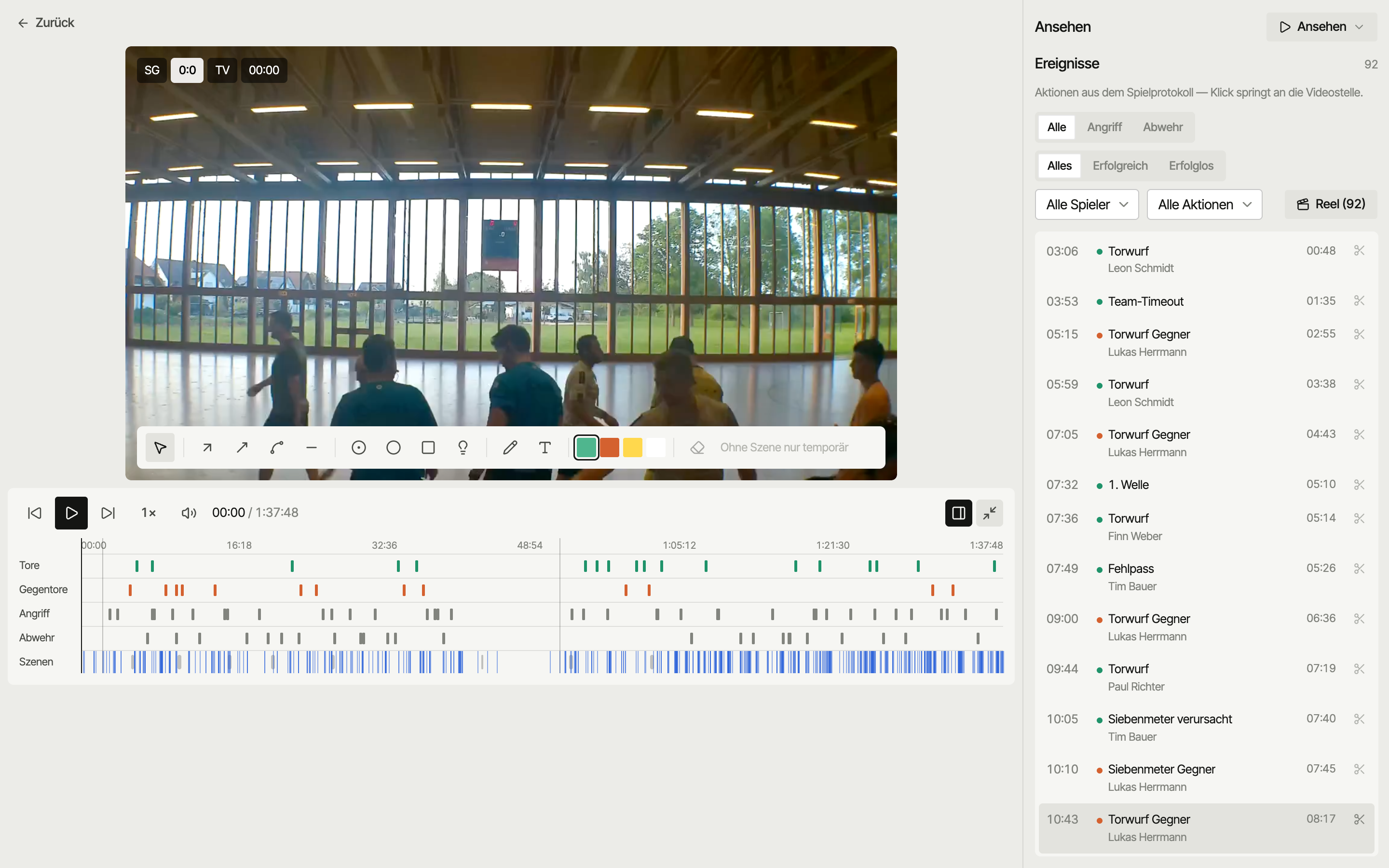
Task: Select the Alle filter tab
Action: tap(1056, 127)
